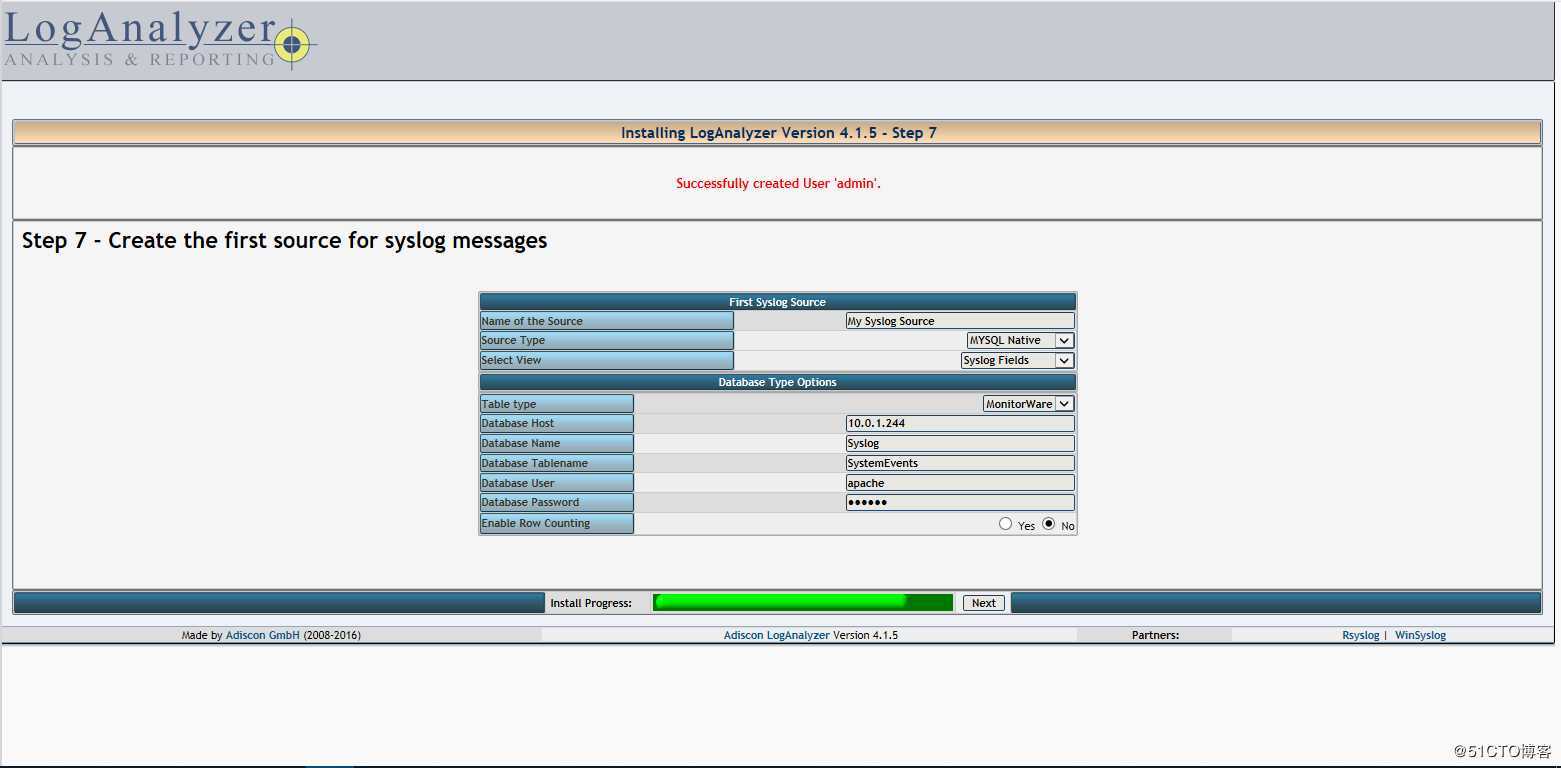This screenshot has width=1561, height=768.
Task: Open the Adiscon LogAnalyzer footer link
Action: (776, 635)
